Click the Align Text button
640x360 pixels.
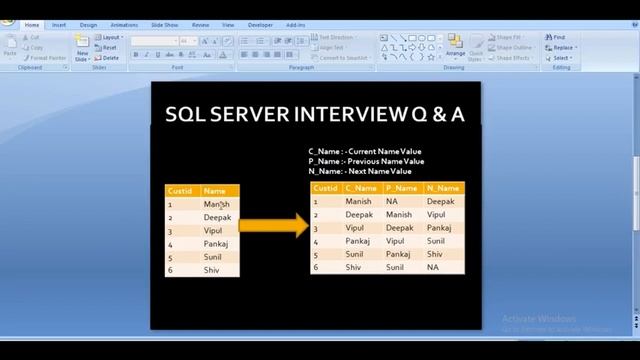pos(329,48)
